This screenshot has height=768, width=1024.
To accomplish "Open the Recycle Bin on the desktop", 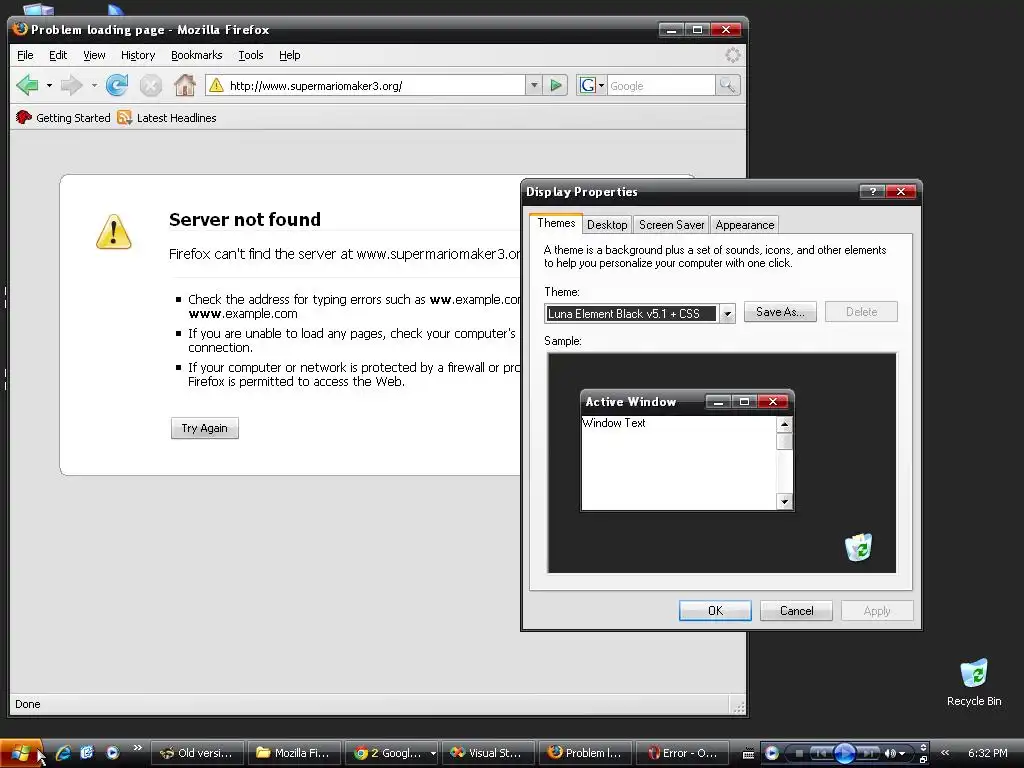I will click(x=974, y=682).
